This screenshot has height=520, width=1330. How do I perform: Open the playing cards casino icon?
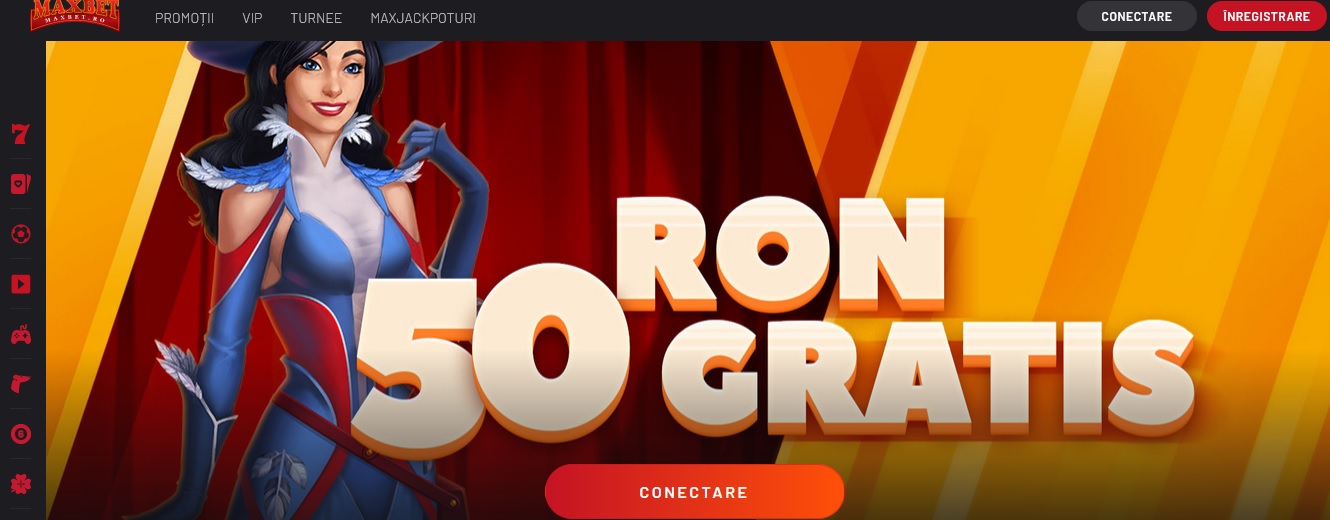click(x=20, y=184)
